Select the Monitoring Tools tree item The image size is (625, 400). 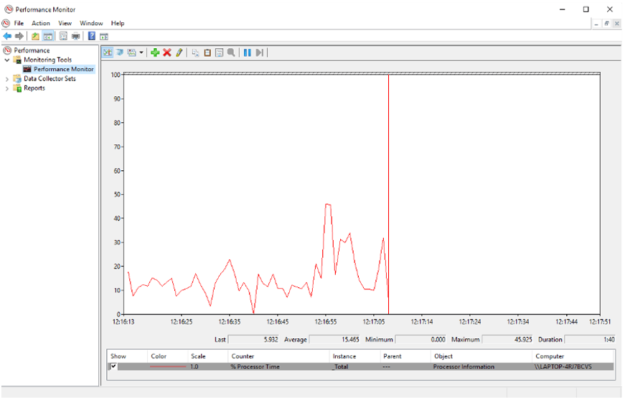pyautogui.click(x=48, y=60)
